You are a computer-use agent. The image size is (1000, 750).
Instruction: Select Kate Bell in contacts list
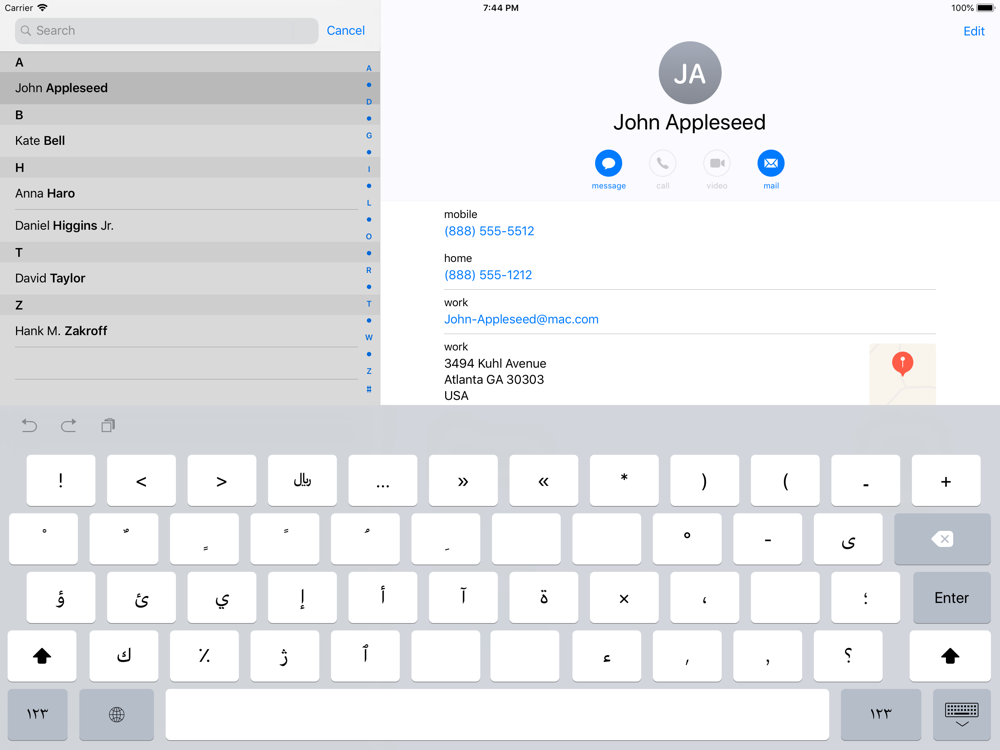click(40, 141)
